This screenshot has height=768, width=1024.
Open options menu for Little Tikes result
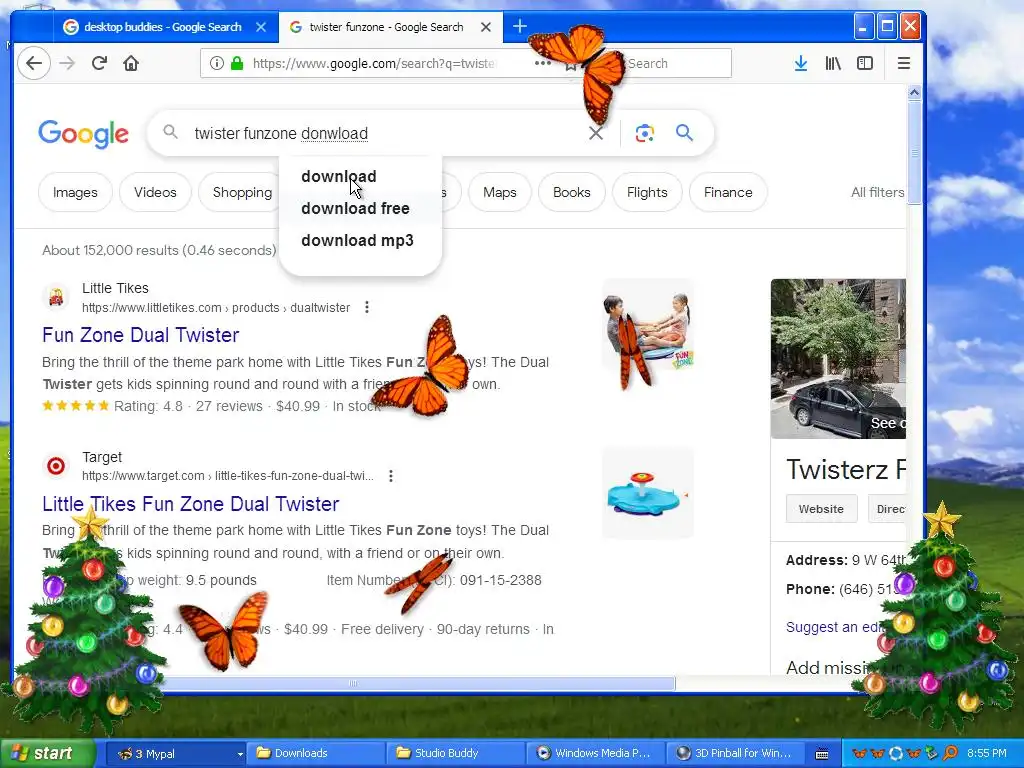[x=367, y=307]
